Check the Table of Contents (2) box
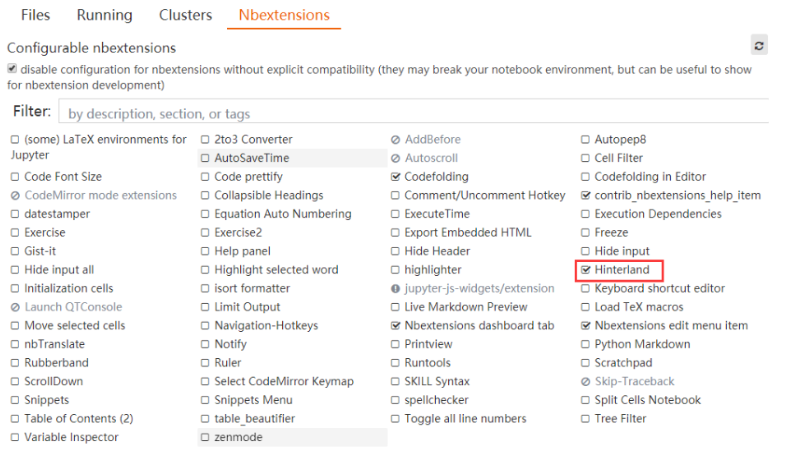797x451 pixels. tap(15, 419)
